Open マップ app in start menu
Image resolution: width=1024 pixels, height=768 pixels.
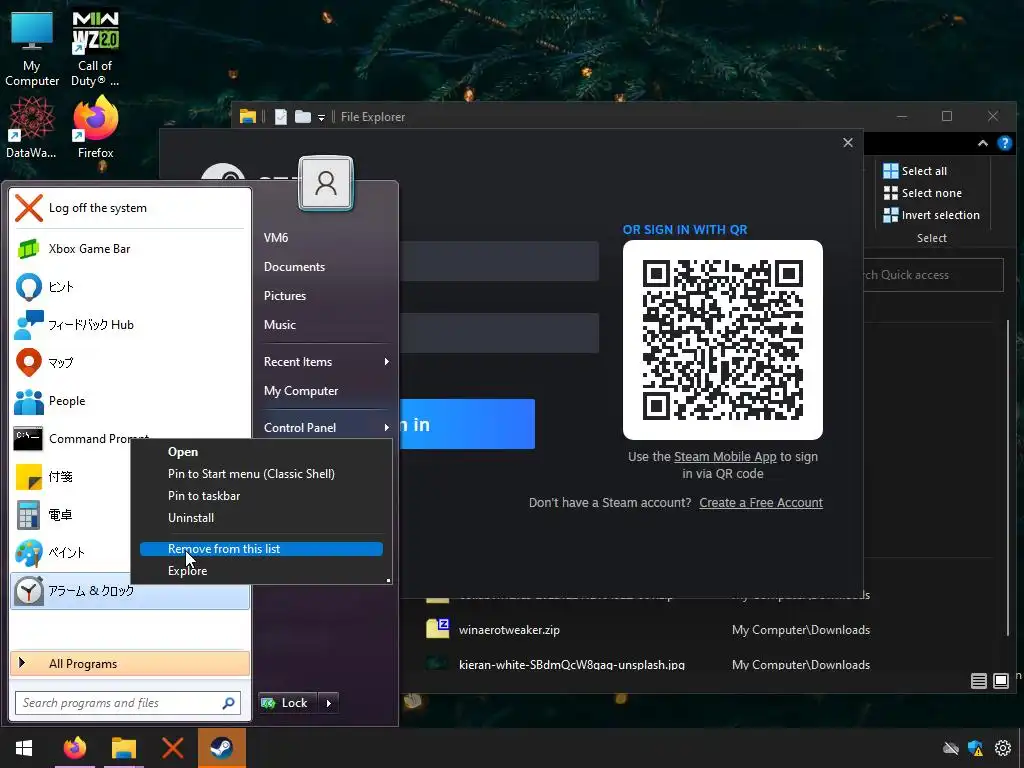[x=130, y=362]
